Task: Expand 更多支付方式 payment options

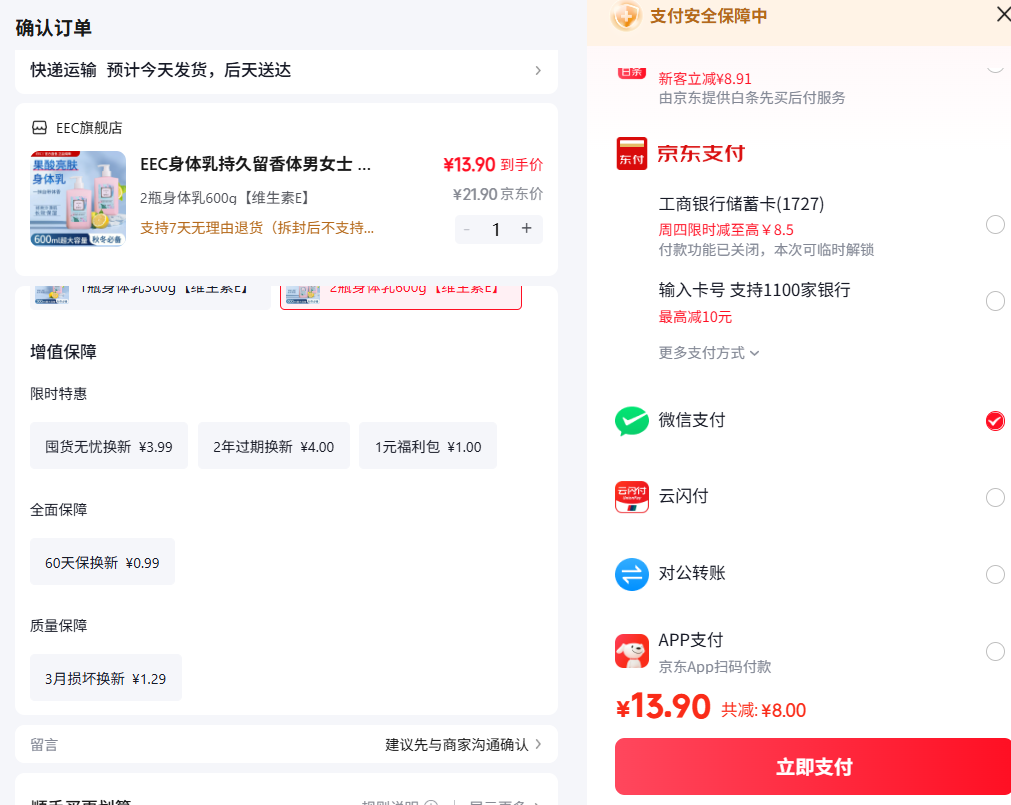Action: click(x=708, y=353)
